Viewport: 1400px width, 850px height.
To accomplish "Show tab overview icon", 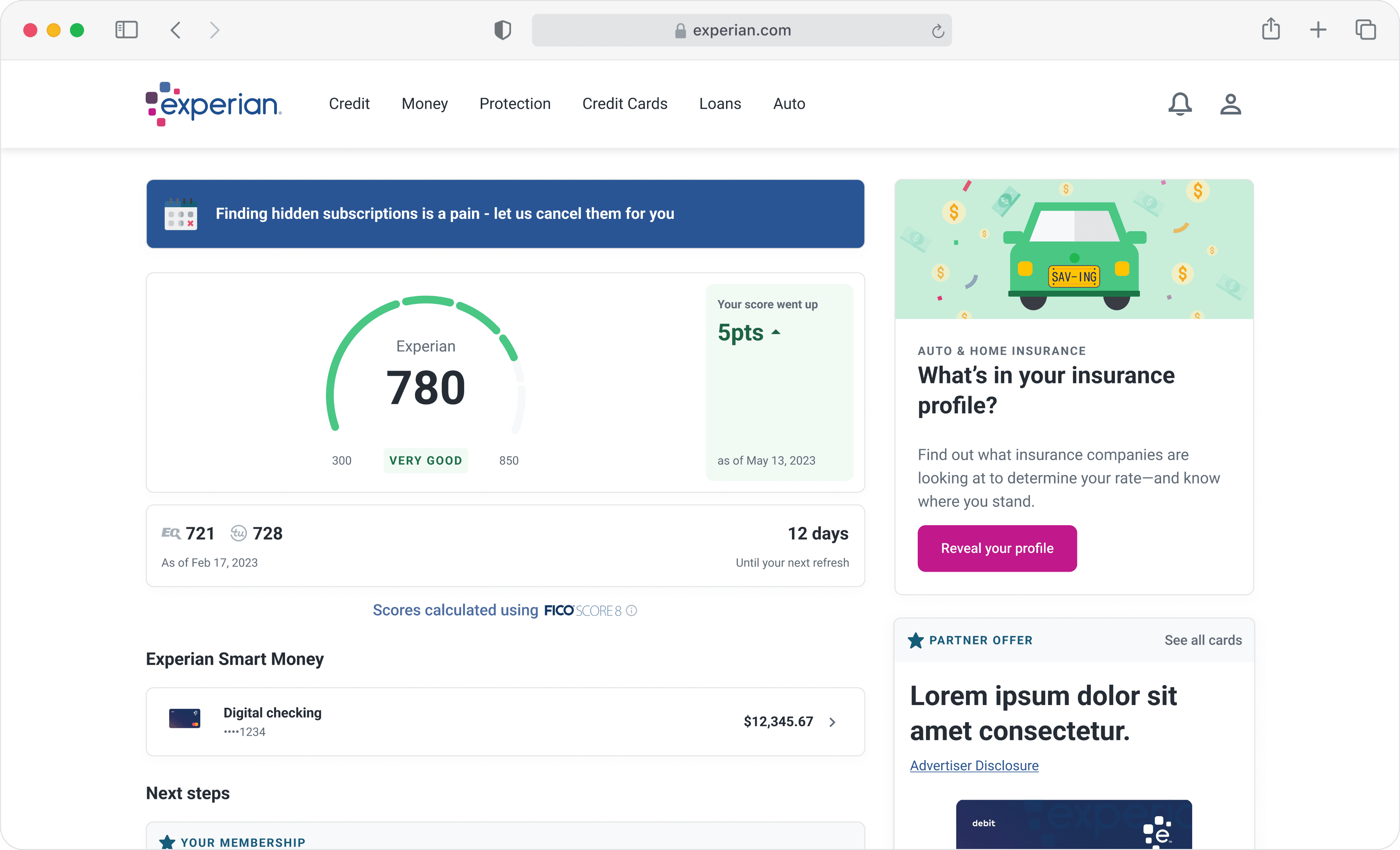I will click(x=1365, y=29).
